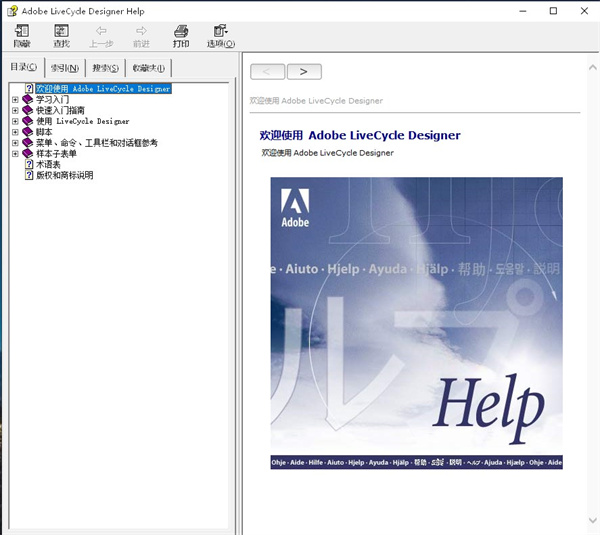The width and height of the screenshot is (600, 535).
Task: Expand the 使用 LiveCycle Designer node
Action: (15, 121)
